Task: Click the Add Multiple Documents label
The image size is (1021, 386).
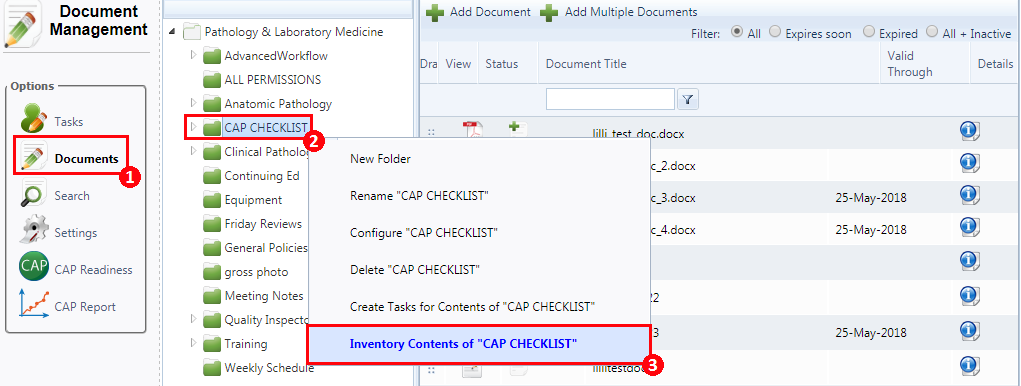Action: 631,12
